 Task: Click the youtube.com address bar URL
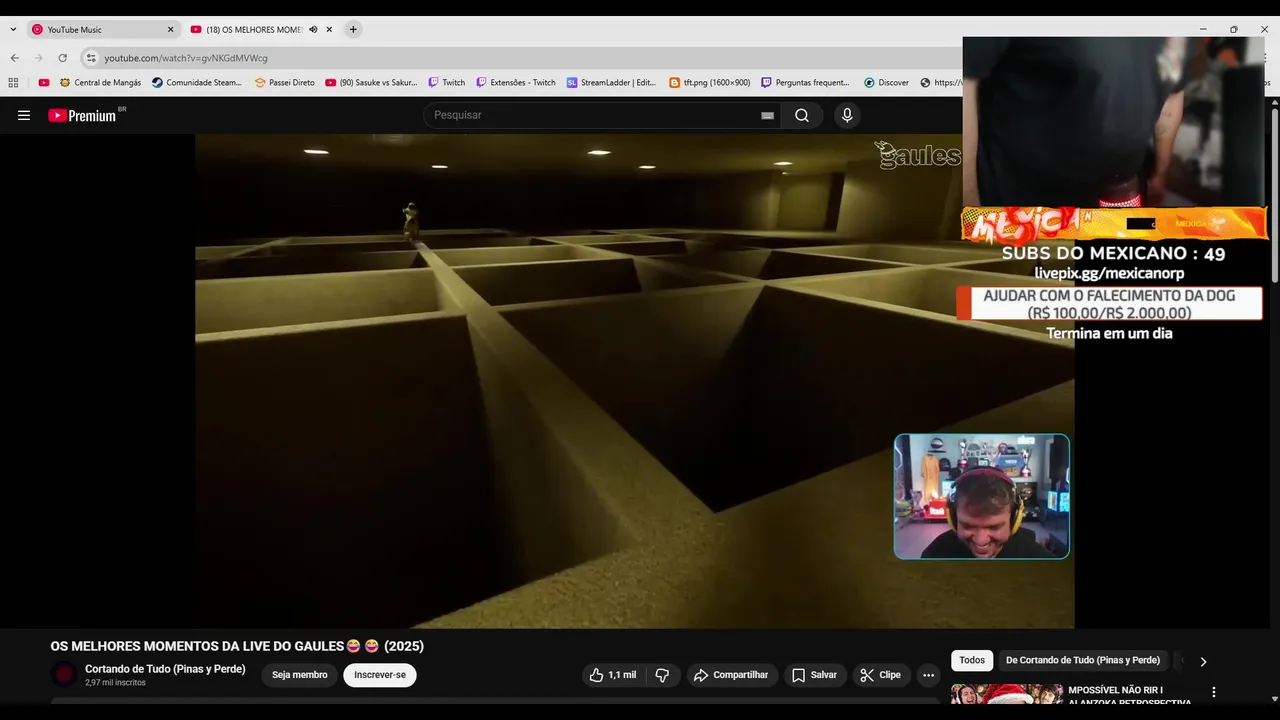(x=186, y=58)
